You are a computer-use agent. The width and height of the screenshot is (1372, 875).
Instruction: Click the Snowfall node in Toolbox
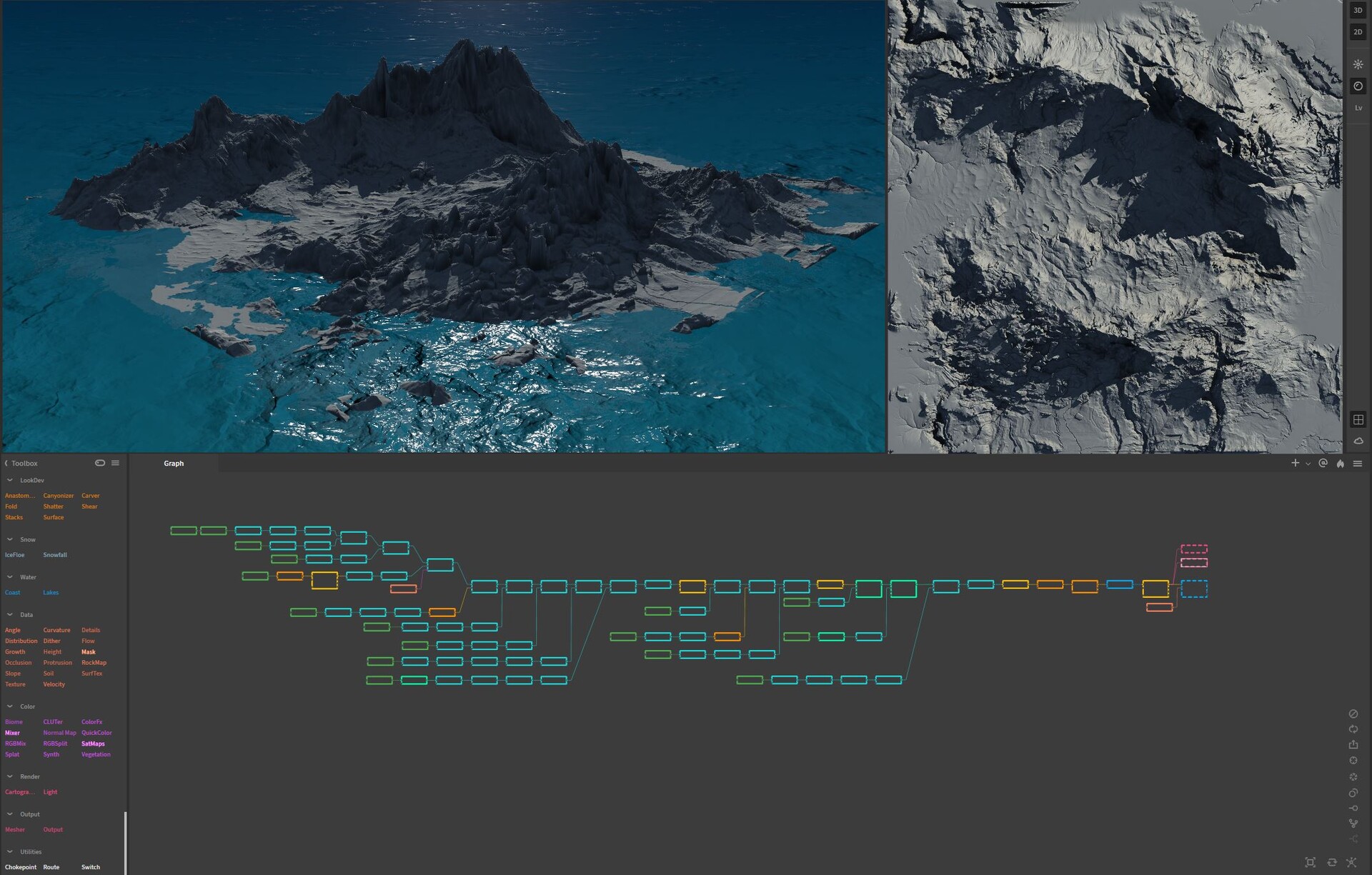click(55, 555)
